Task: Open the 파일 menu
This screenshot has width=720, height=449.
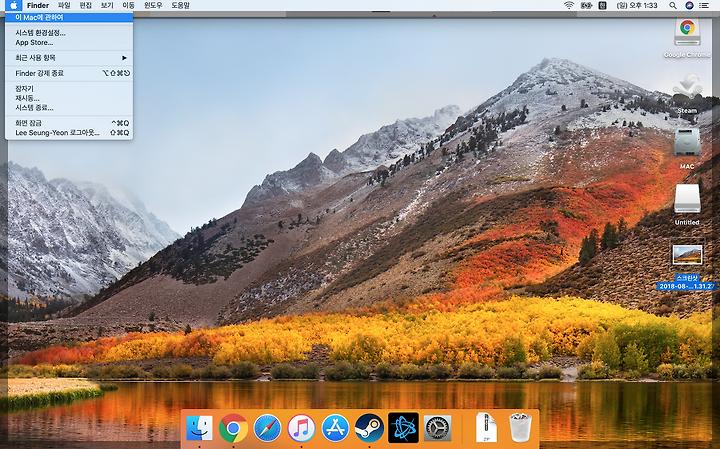Action: 64,6
